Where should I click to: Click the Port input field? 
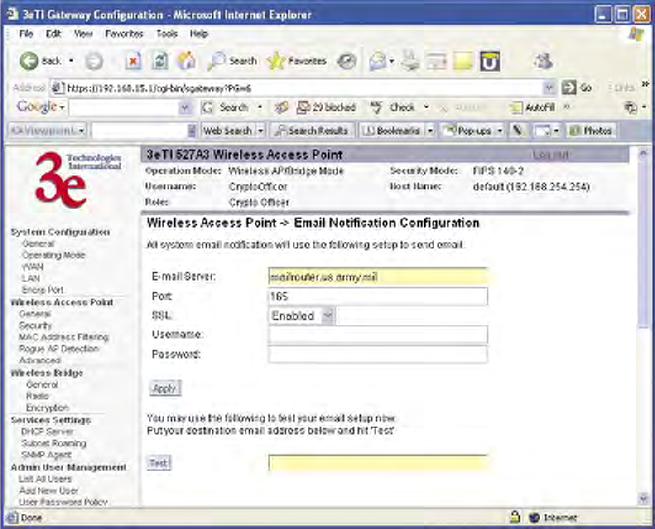point(378,296)
